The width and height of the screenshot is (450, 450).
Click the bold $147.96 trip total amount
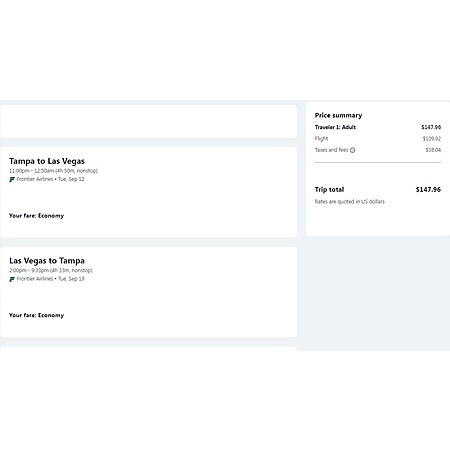tap(428, 189)
